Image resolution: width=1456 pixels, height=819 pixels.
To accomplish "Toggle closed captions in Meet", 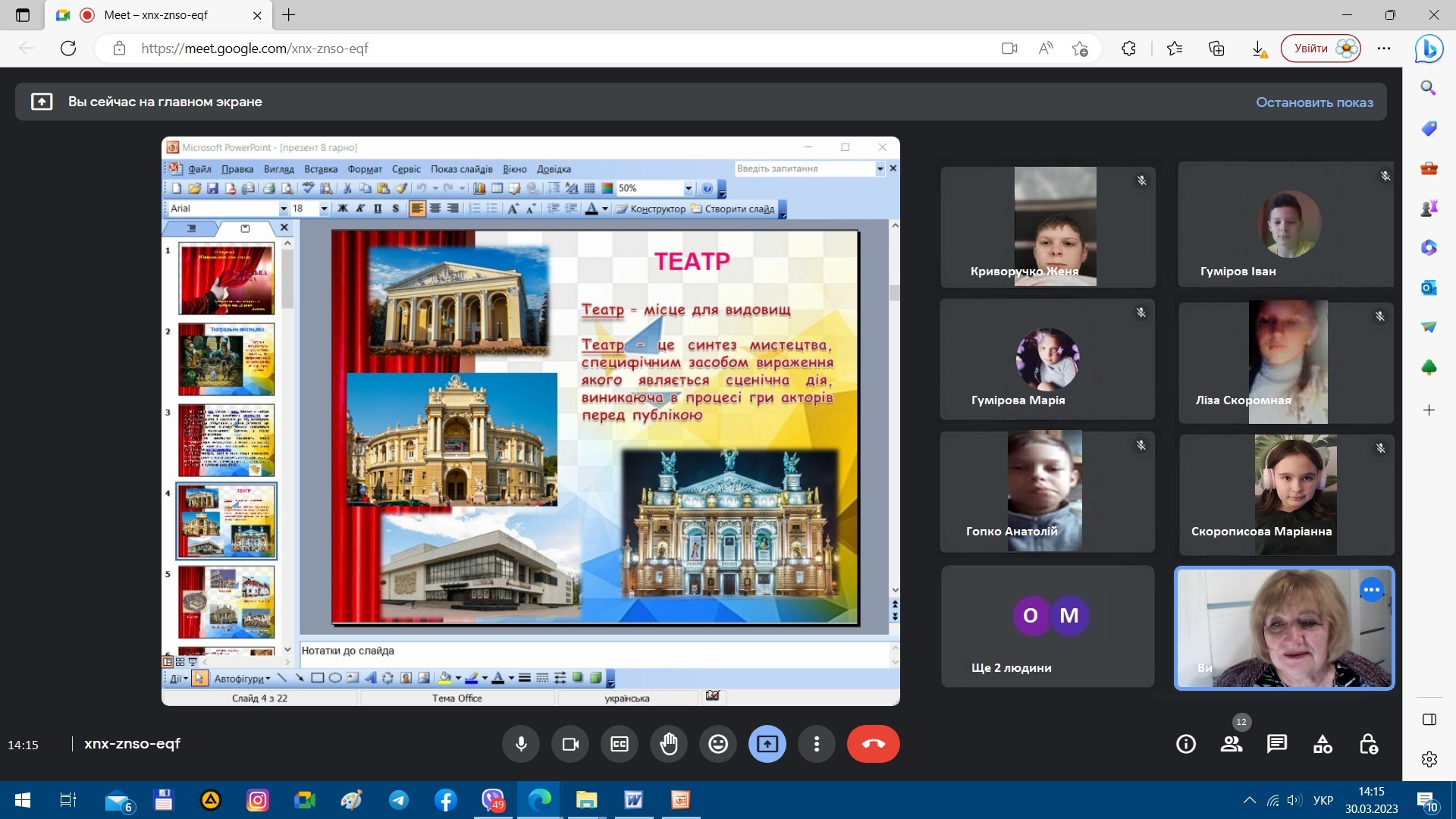I will click(x=620, y=744).
